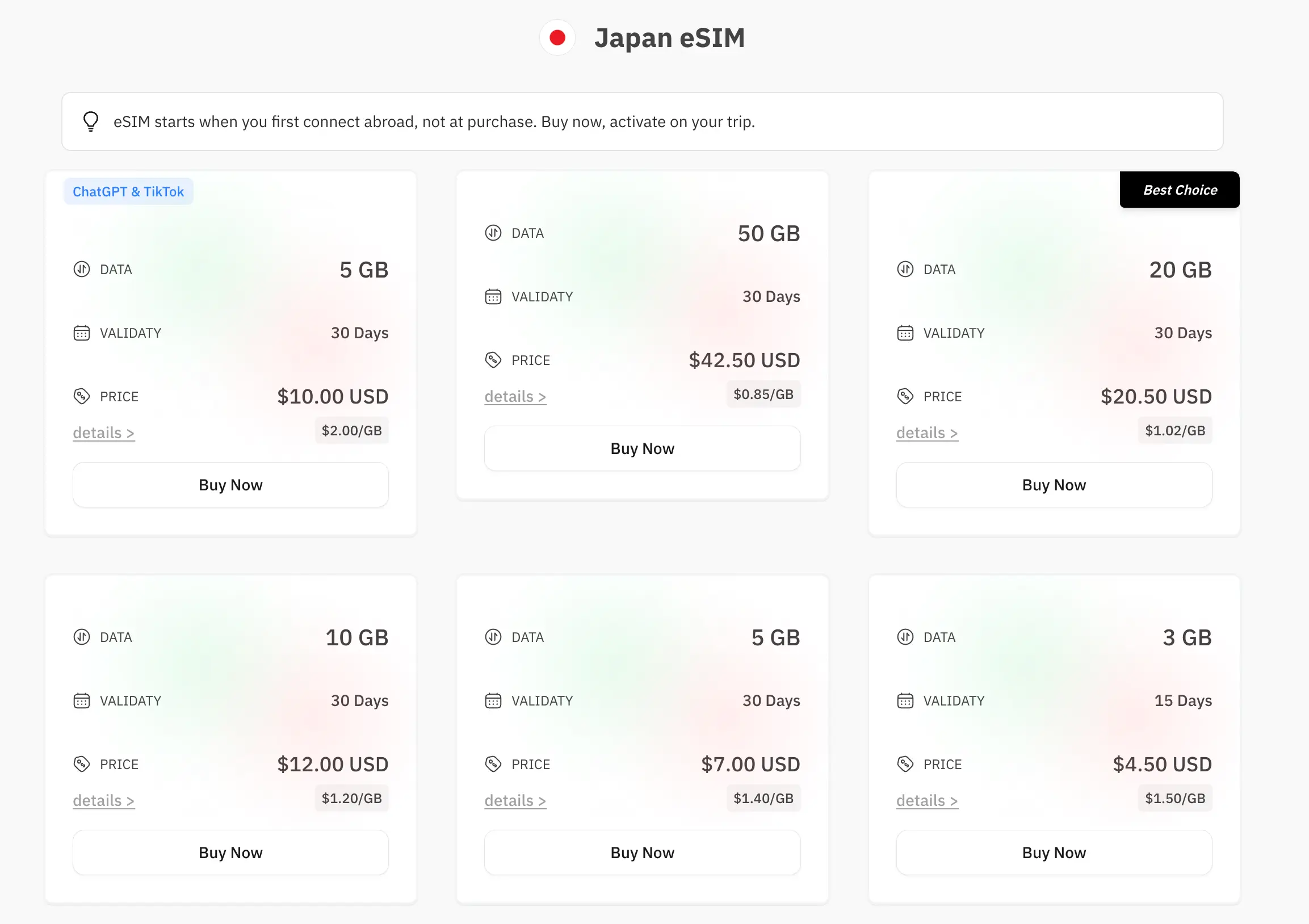Open details of the $7.00 plan
Screen dimensions: 1309x924
click(515, 800)
